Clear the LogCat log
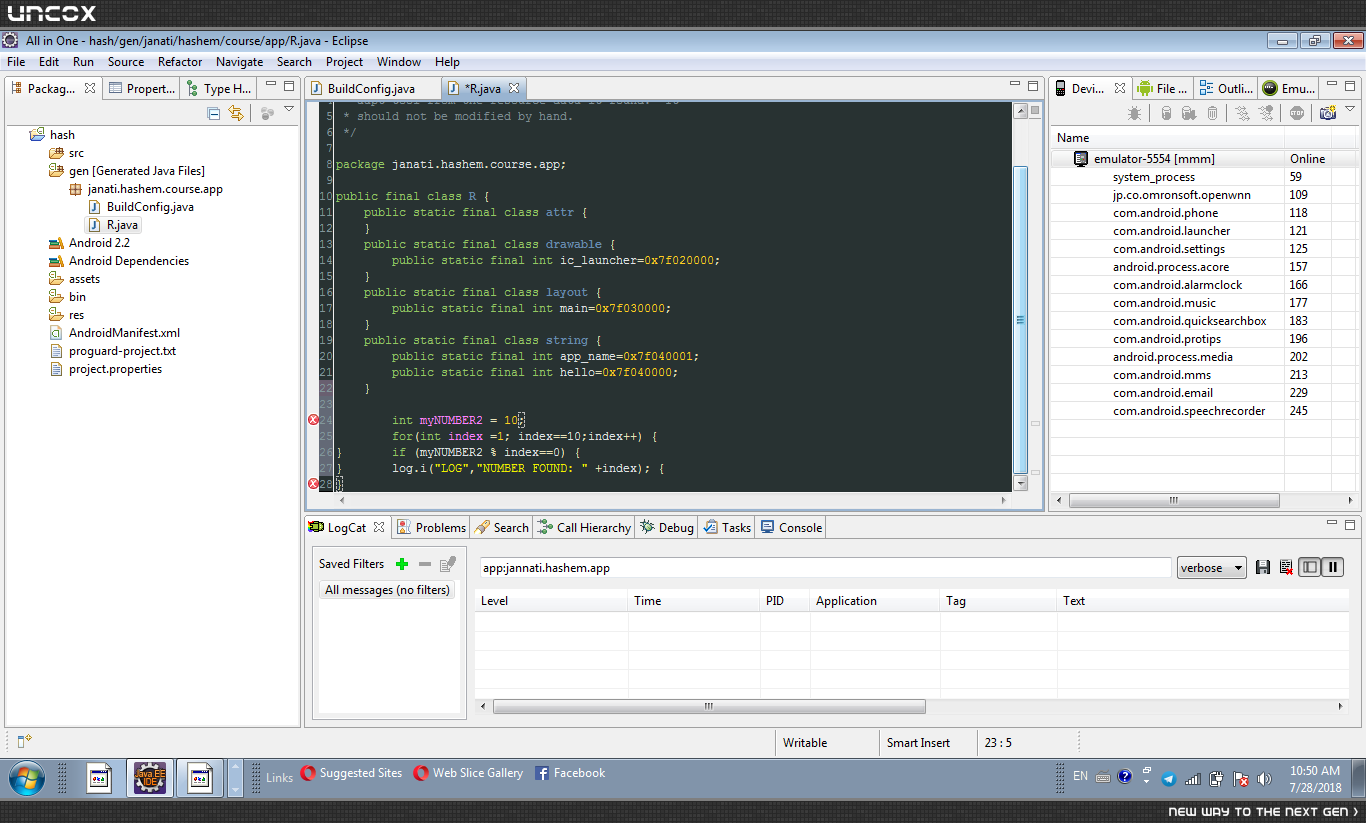Image resolution: width=1366 pixels, height=823 pixels. 1286,568
